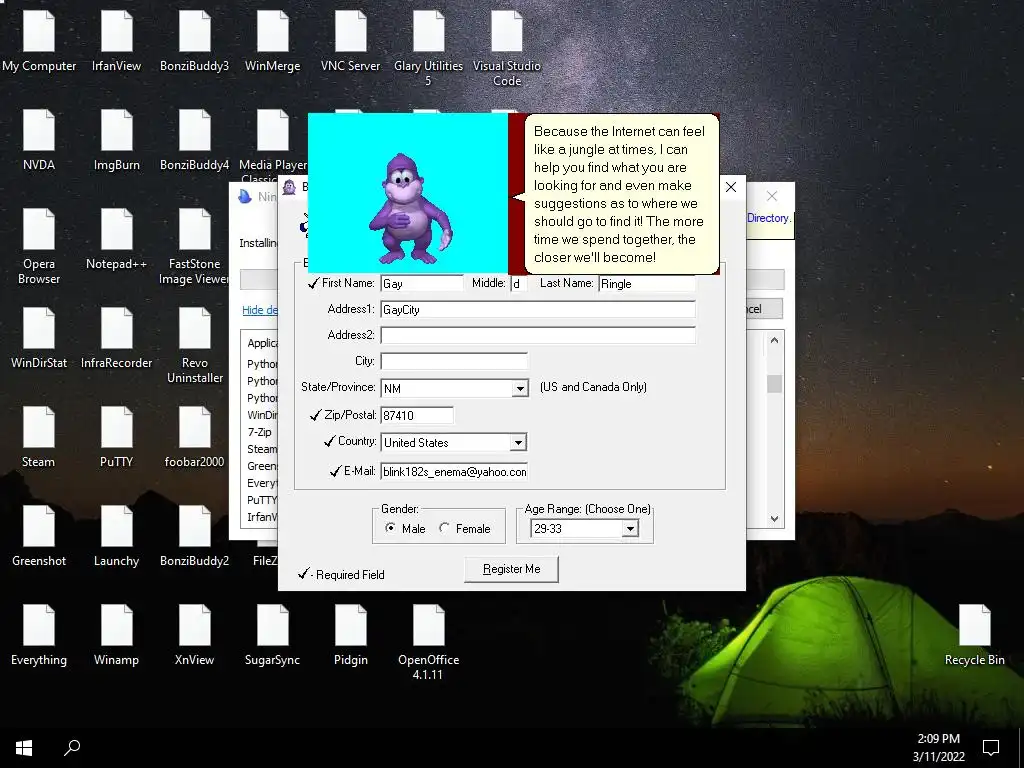This screenshot has width=1024, height=768.
Task: Open FastStone Image Viewer icon
Action: [195, 247]
